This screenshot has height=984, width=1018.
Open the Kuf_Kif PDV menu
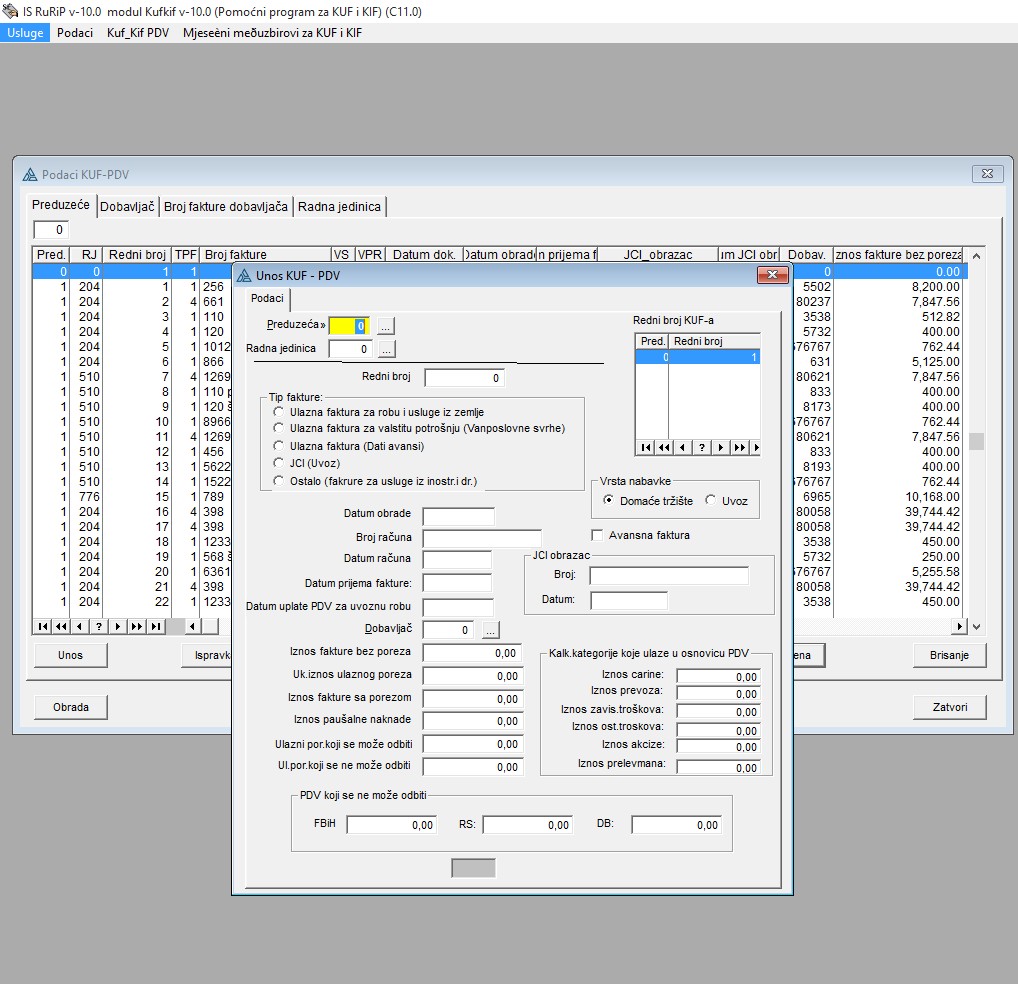pos(137,32)
